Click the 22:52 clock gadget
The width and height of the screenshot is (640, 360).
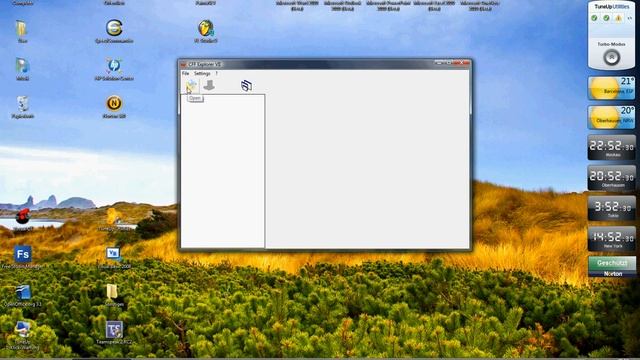click(x=611, y=147)
